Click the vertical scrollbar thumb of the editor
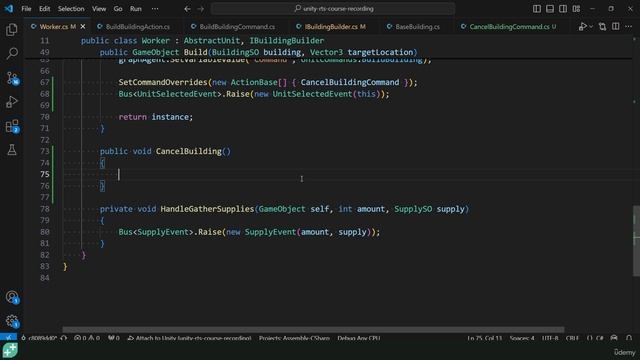Viewport: 640px width, 360px height. 636,241
